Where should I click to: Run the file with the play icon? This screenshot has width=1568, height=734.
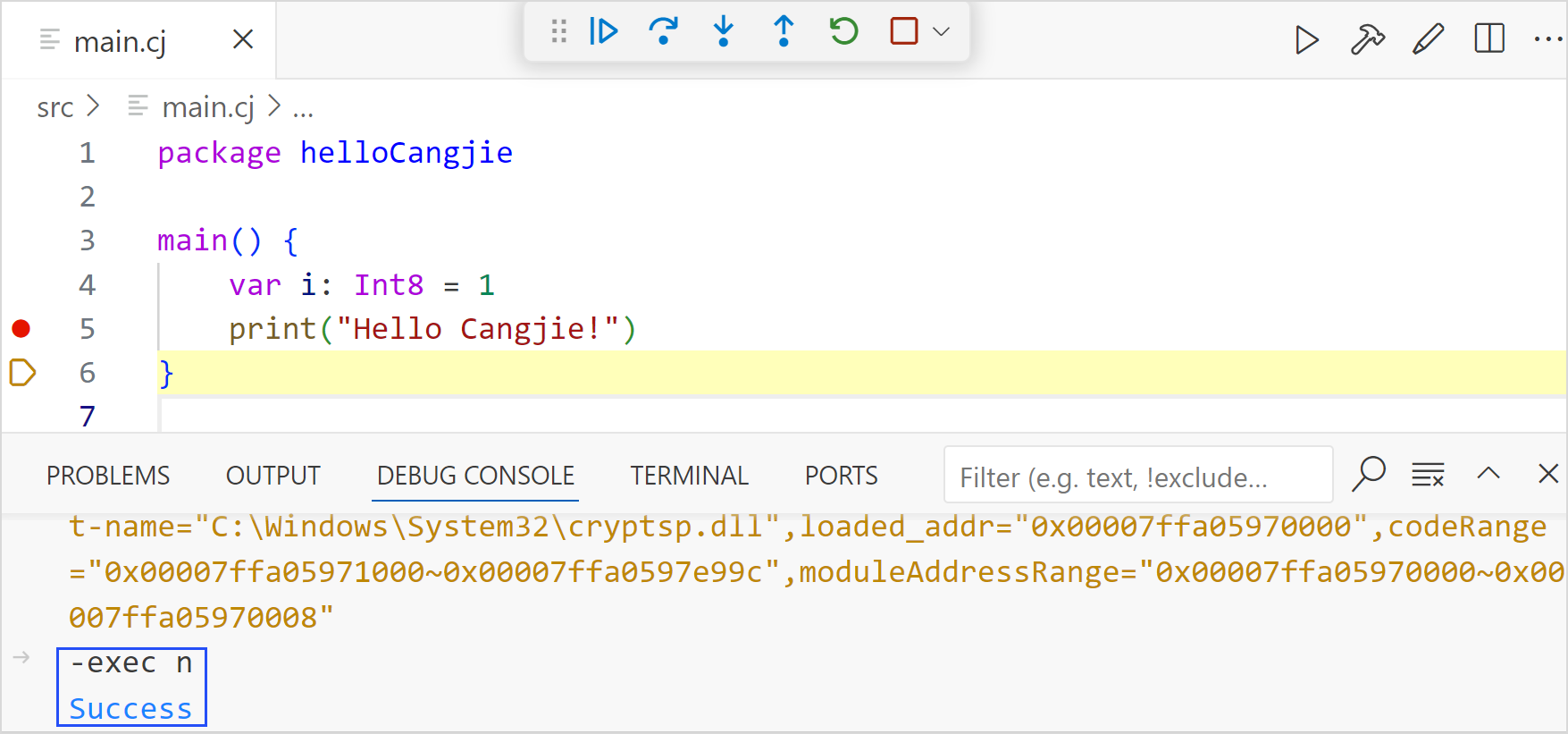(x=1306, y=40)
